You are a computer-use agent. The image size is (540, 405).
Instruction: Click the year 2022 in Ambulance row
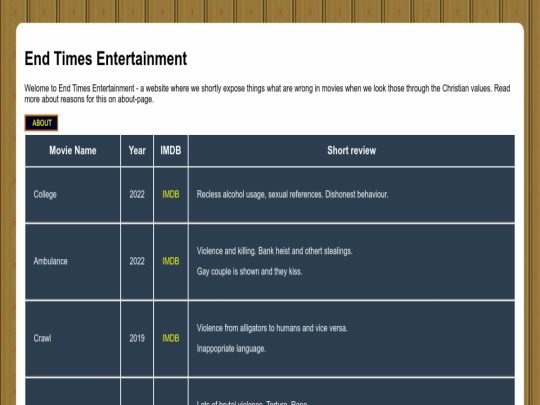coord(137,261)
